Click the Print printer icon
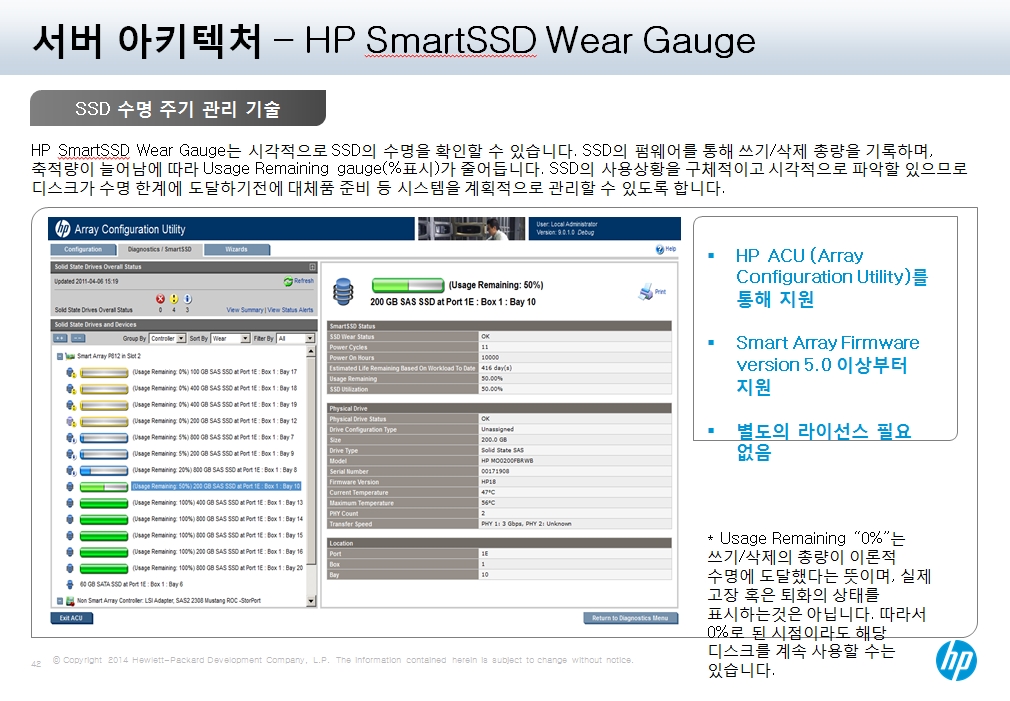The image size is (1010, 701). (645, 293)
